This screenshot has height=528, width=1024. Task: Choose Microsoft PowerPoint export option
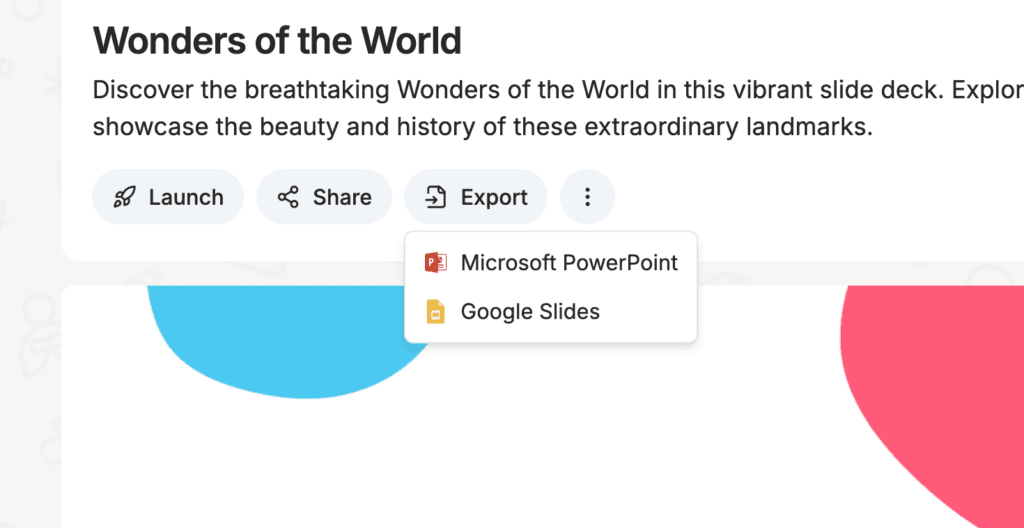click(551, 263)
